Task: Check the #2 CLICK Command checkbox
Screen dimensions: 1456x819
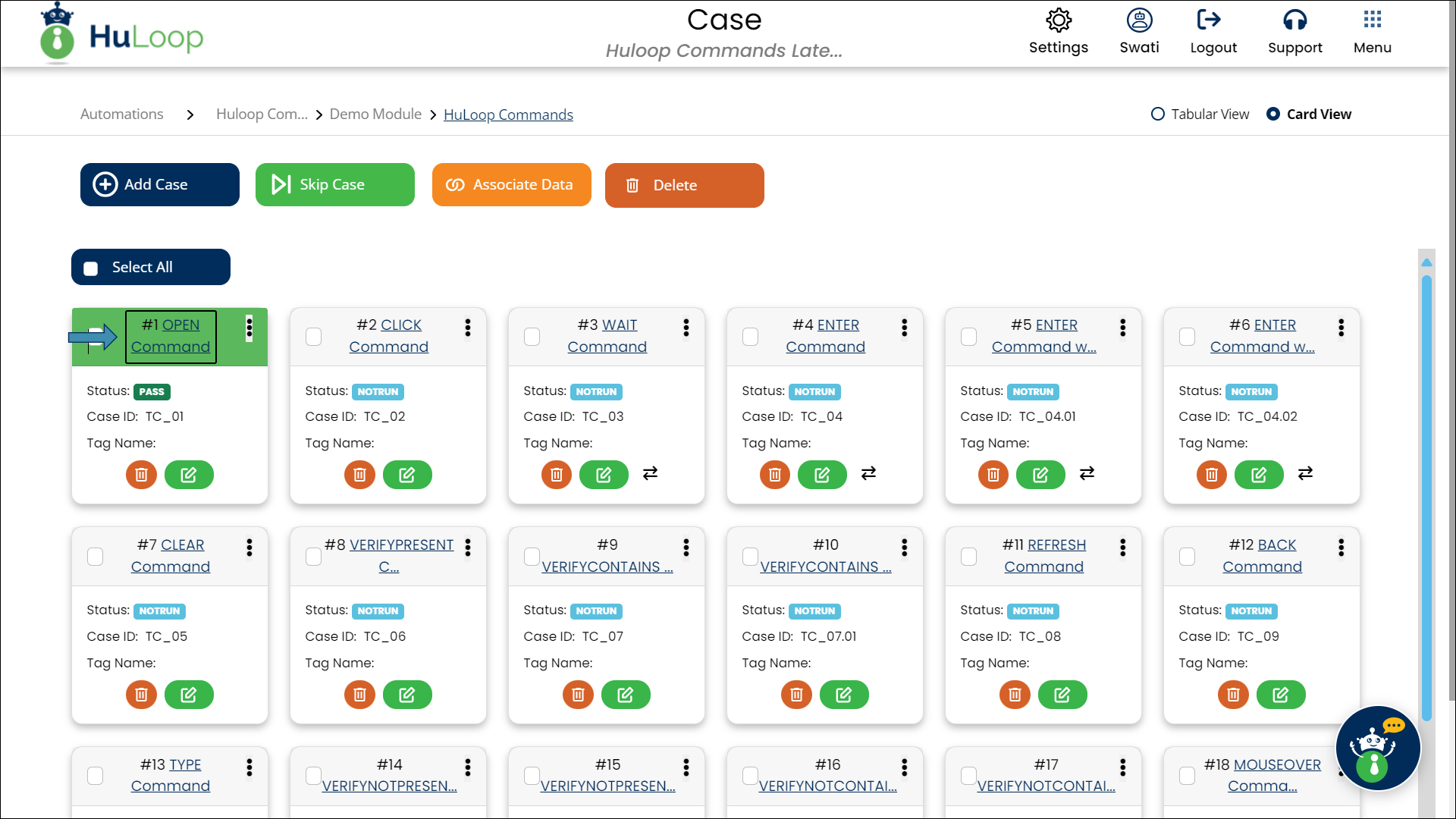Action: click(x=313, y=336)
